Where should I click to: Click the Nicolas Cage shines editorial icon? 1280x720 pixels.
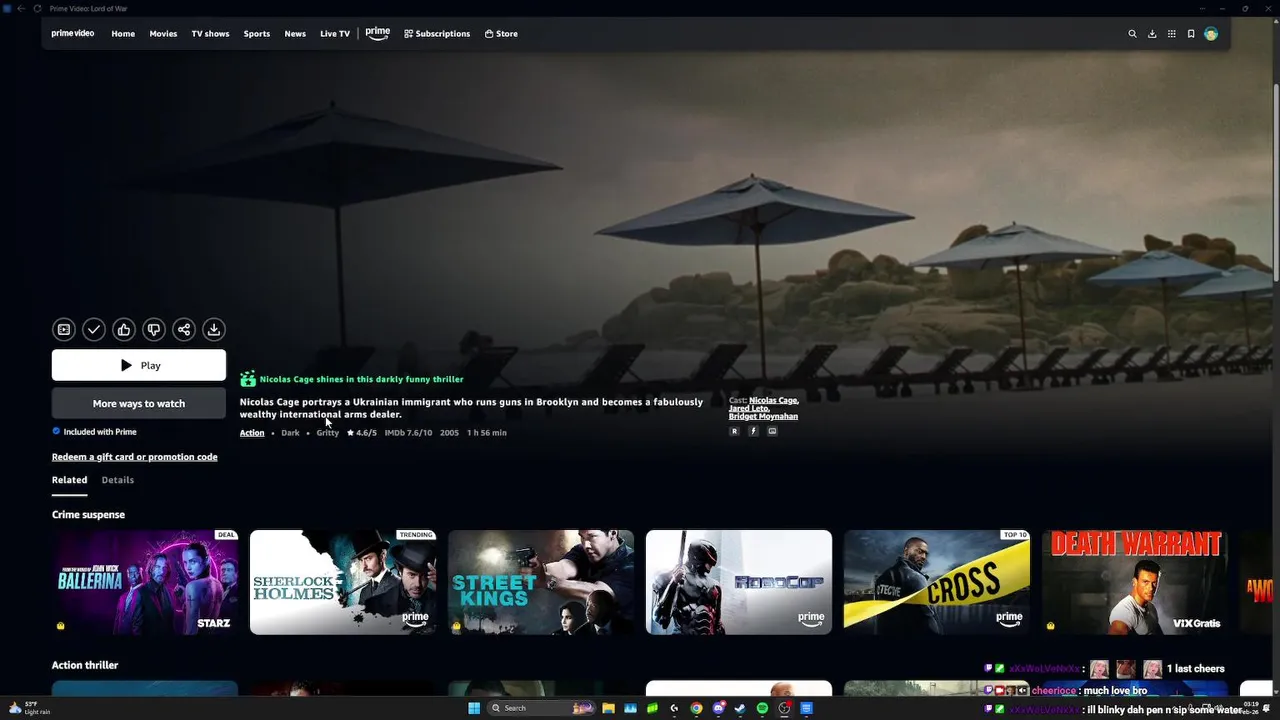coord(248,379)
